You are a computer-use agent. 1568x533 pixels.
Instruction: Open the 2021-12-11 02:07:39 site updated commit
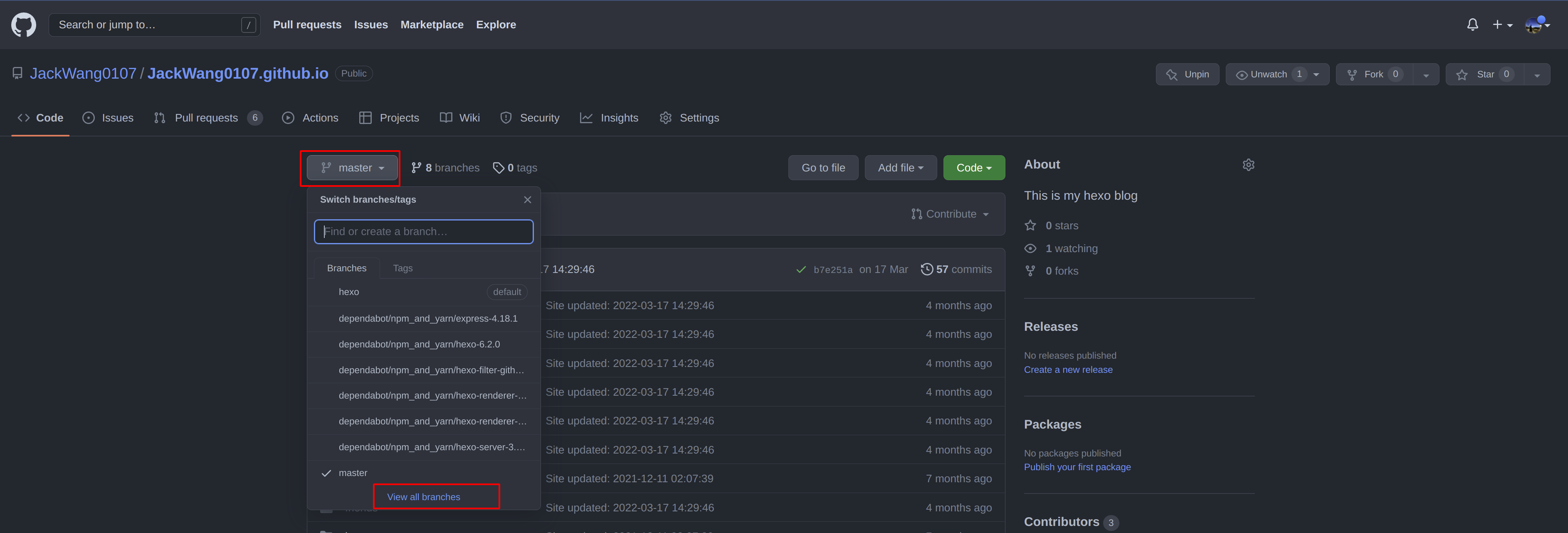click(x=630, y=479)
